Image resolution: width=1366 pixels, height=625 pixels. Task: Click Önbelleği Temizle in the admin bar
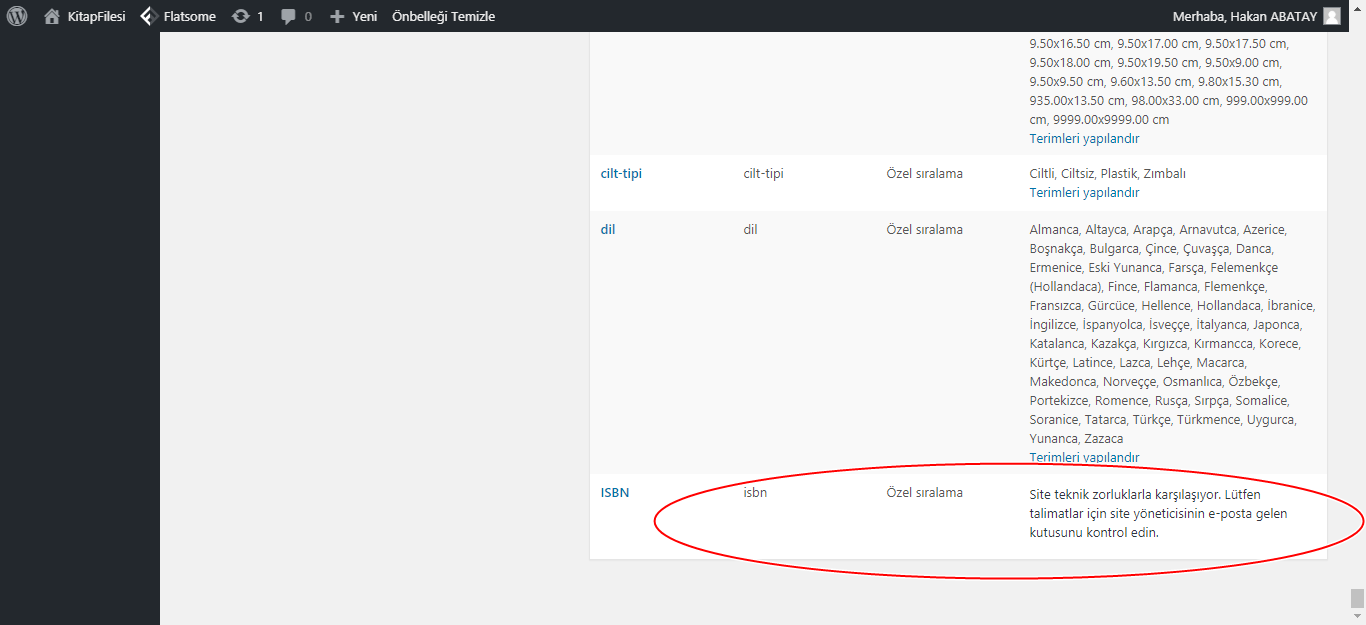tap(443, 16)
